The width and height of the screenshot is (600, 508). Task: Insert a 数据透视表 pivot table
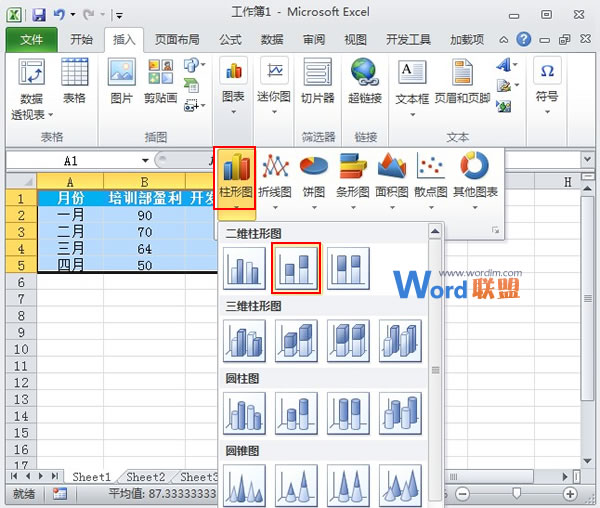33,89
